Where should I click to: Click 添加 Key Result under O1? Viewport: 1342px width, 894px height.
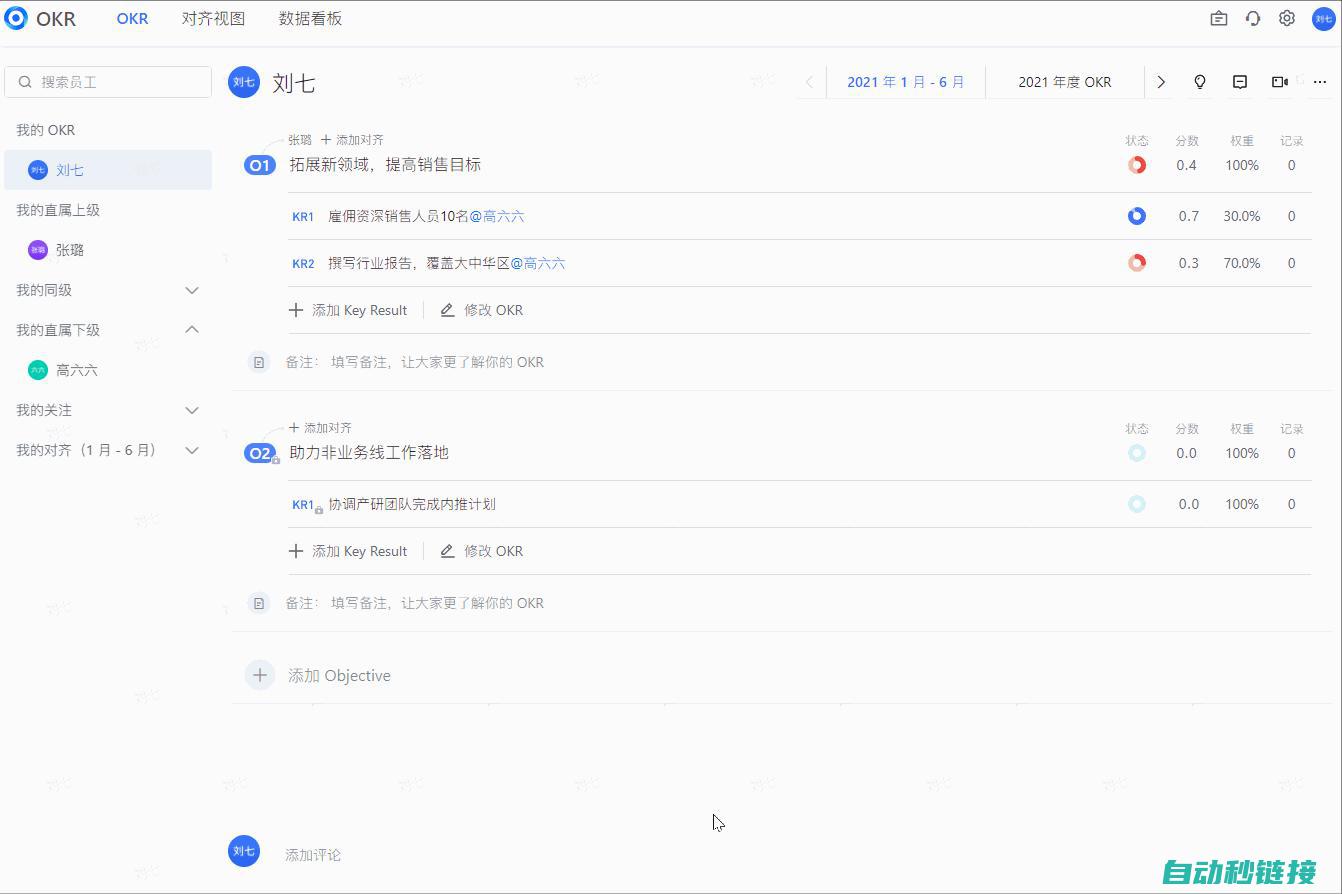[348, 310]
